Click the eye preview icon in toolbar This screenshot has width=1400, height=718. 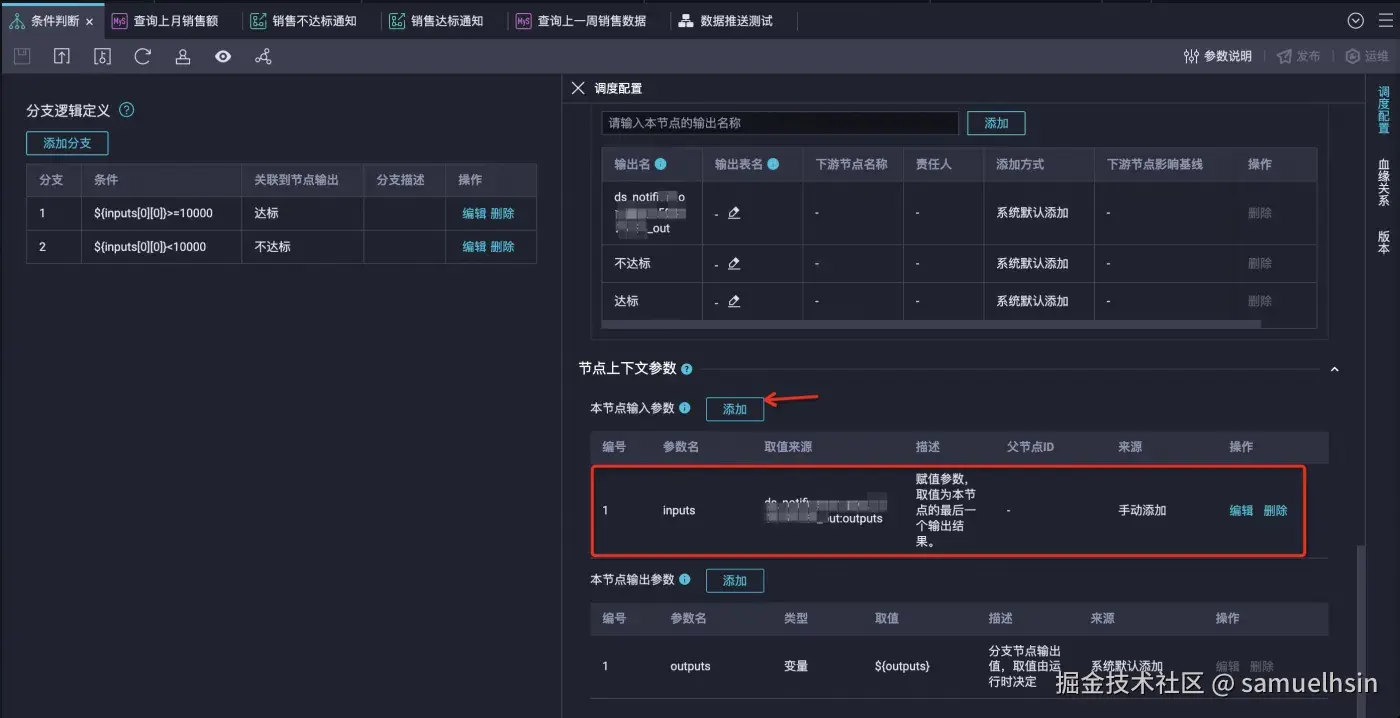(223, 57)
